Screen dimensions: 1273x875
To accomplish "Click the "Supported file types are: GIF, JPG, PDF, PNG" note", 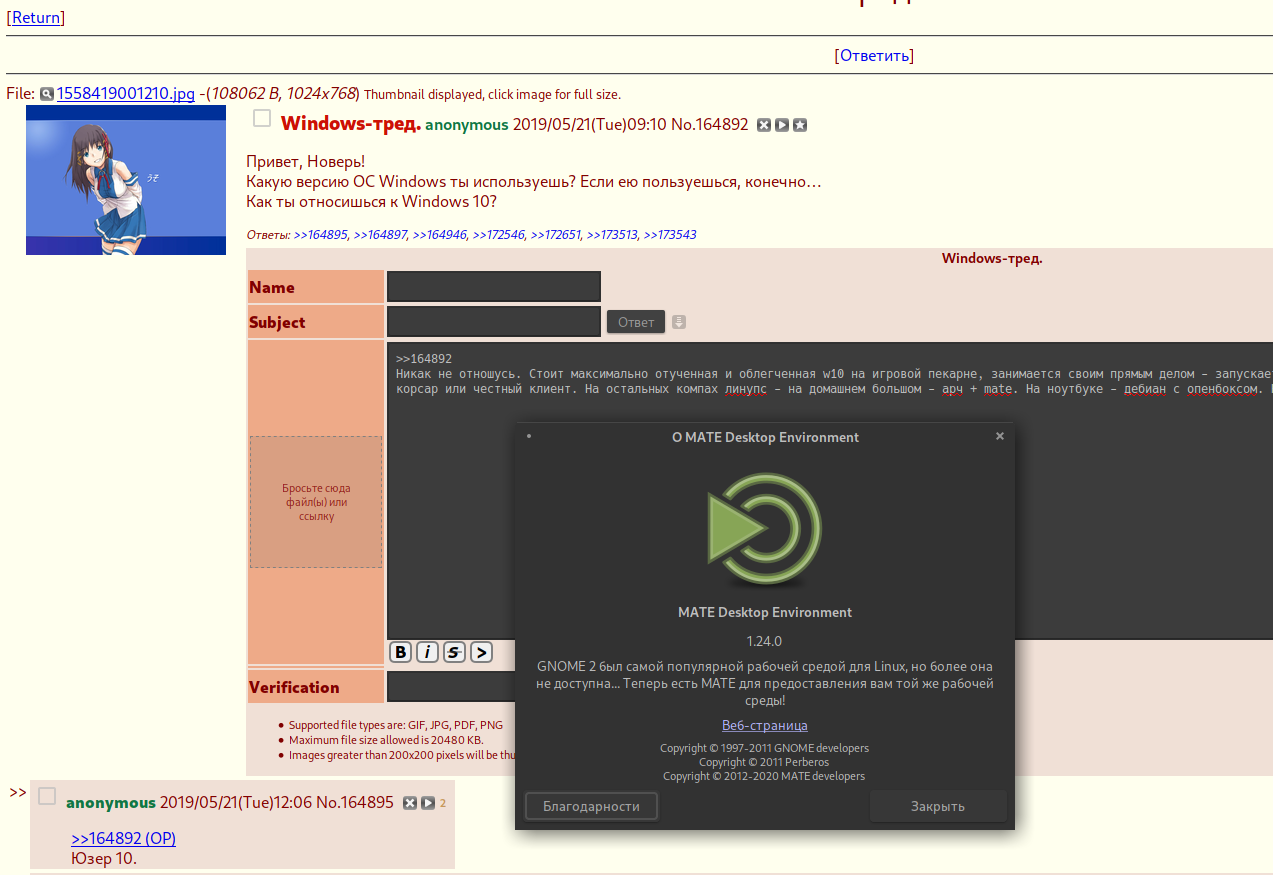I will pyautogui.click(x=396, y=725).
